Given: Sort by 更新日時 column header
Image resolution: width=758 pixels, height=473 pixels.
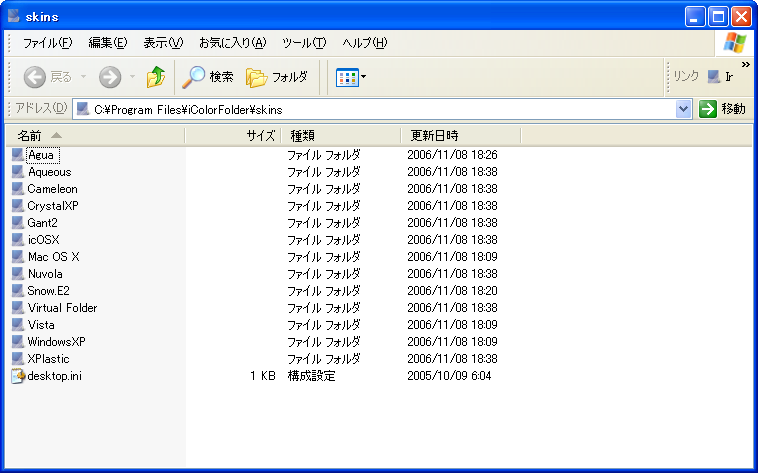Looking at the screenshot, I should (x=461, y=135).
